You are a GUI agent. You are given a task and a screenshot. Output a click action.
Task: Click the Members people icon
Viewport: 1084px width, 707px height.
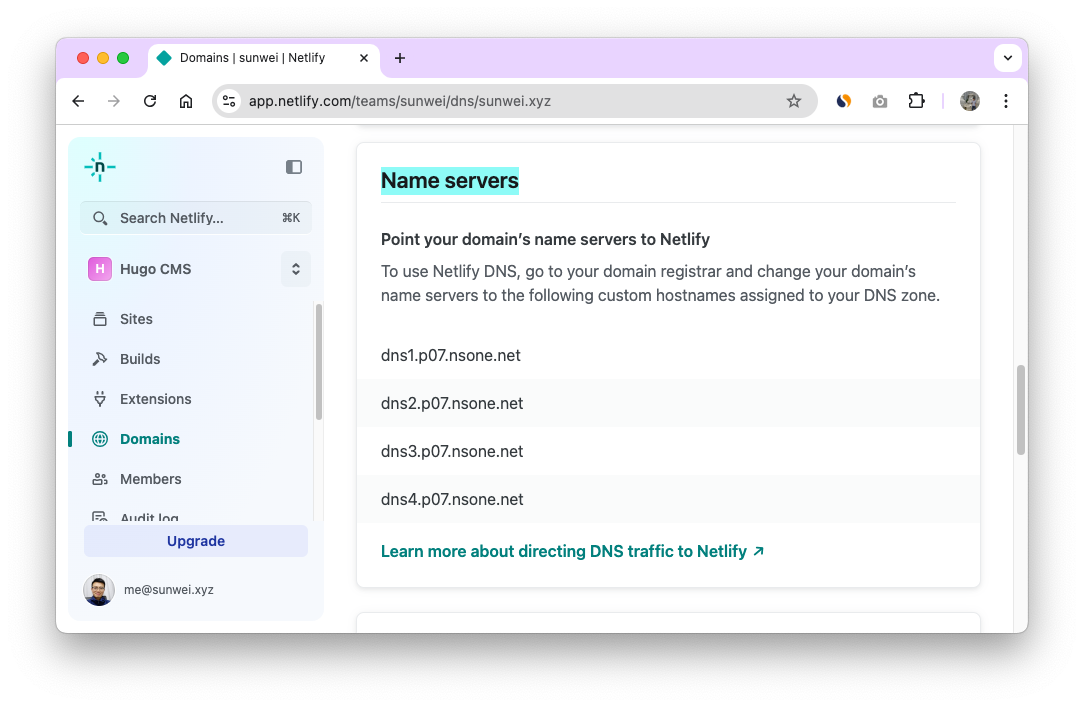(100, 480)
